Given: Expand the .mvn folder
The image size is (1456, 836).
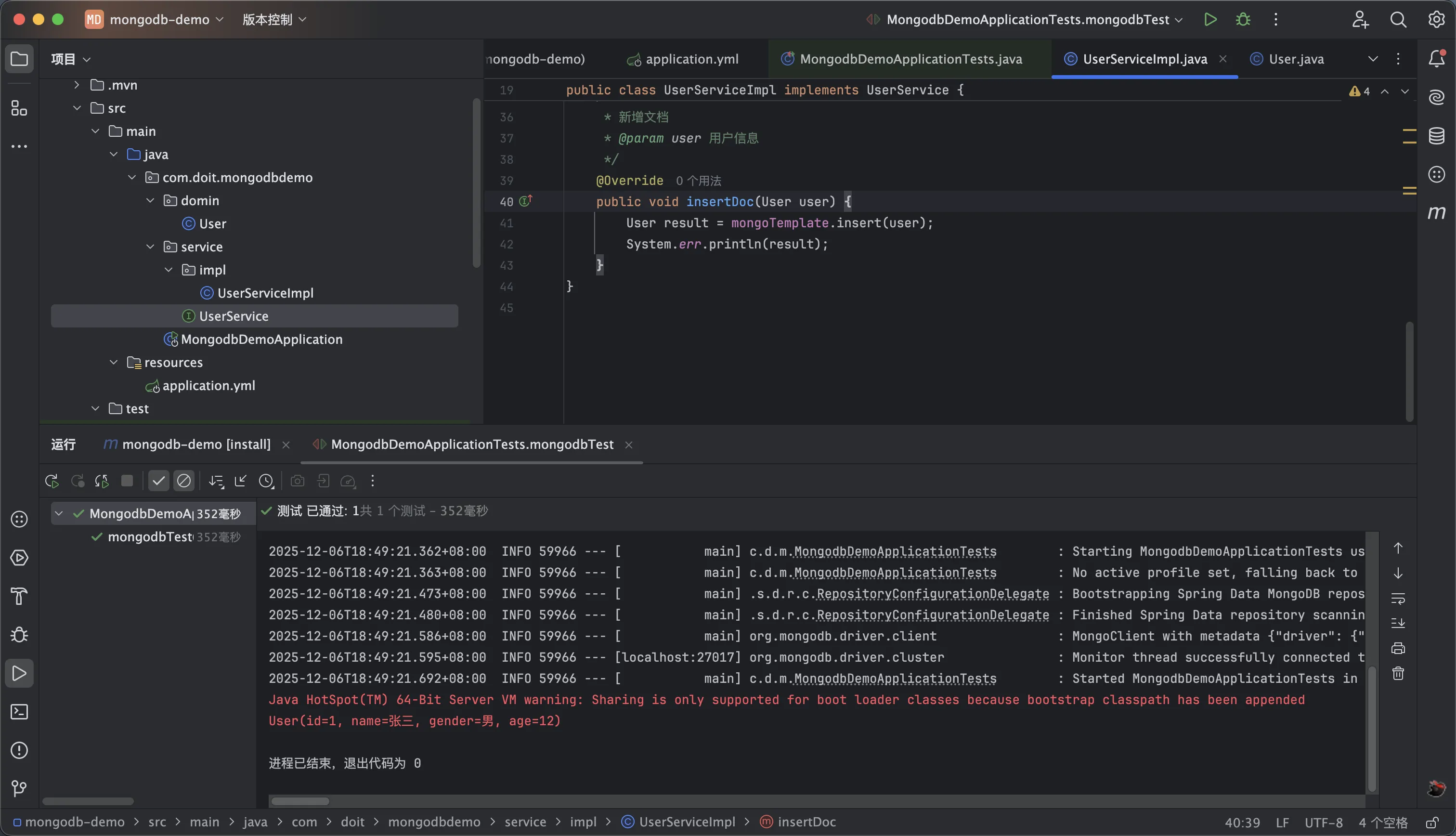Looking at the screenshot, I should 77,85.
